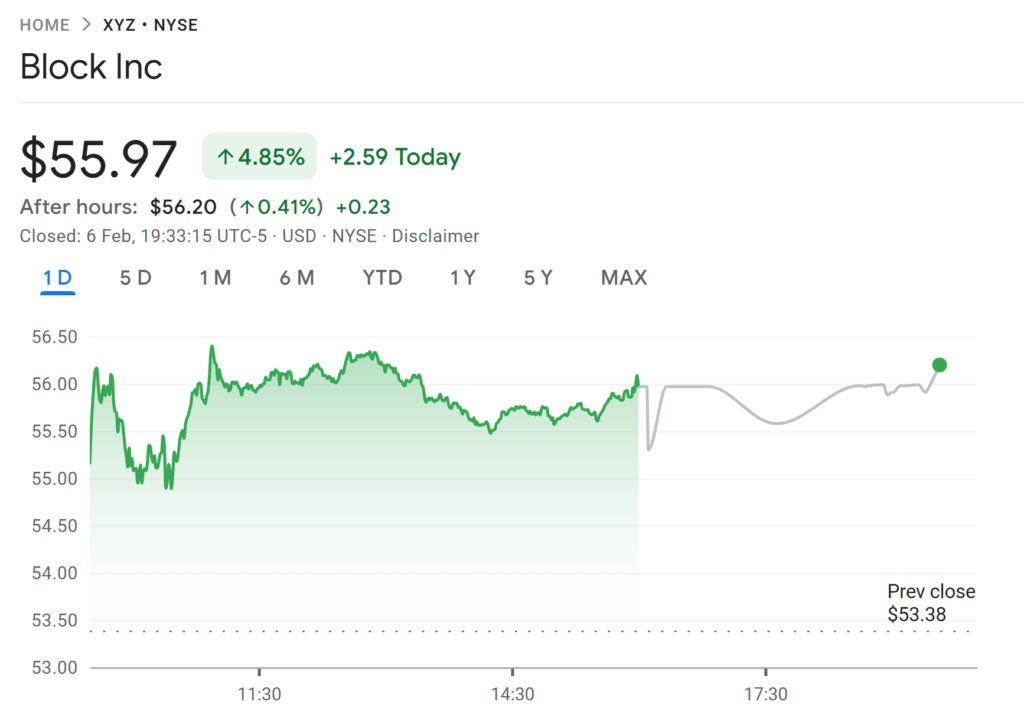The width and height of the screenshot is (1024, 721).
Task: Navigate to HOME via the breadcrumb
Action: click(44, 25)
